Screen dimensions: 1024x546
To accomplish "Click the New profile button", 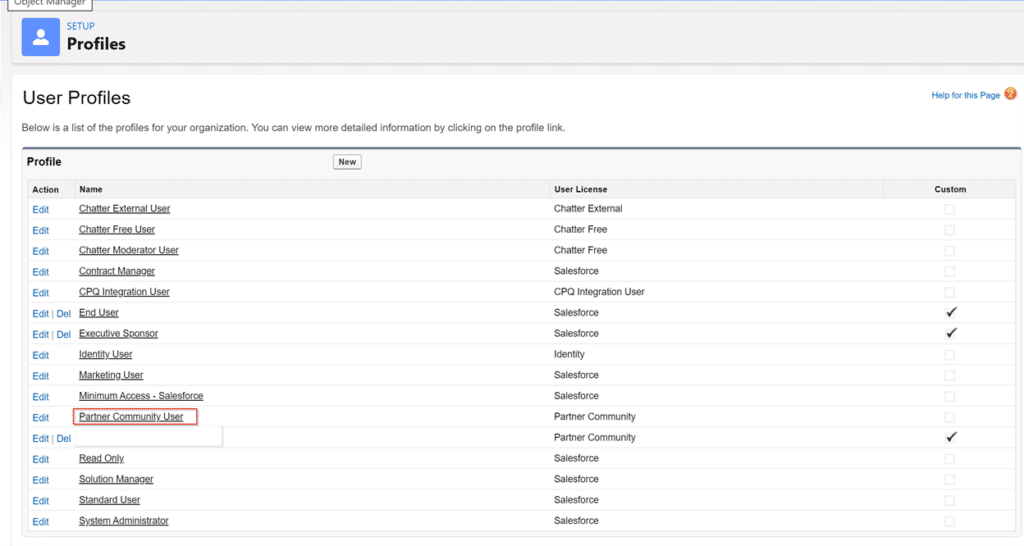I will (347, 162).
